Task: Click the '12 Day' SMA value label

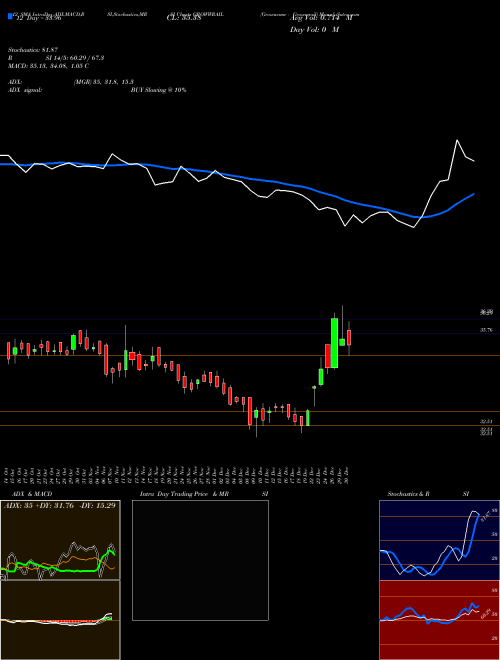Action: click(x=37, y=18)
